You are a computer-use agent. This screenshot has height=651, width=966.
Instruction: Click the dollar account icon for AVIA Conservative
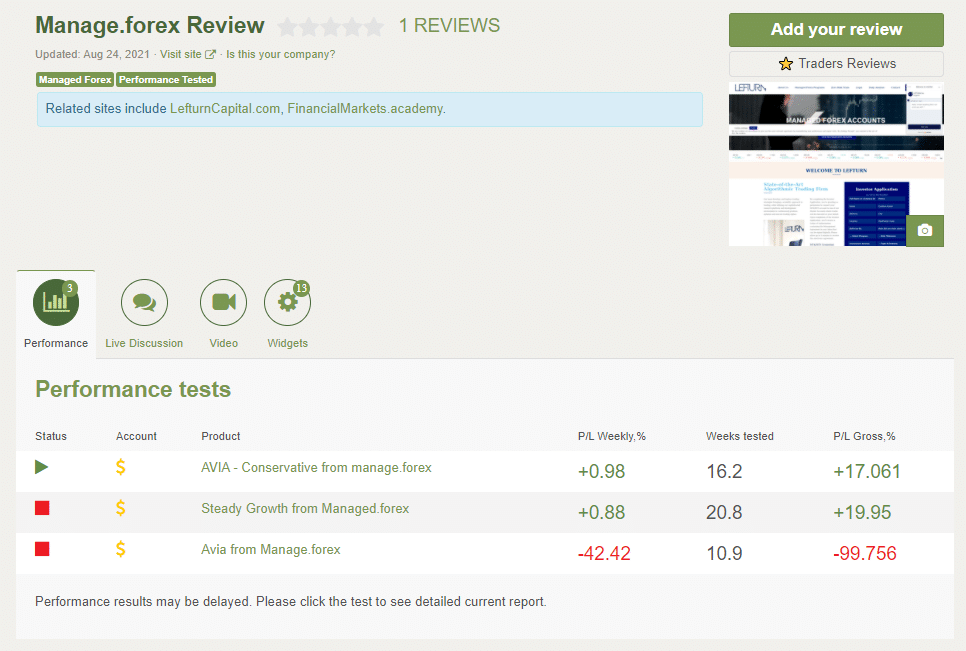click(120, 467)
